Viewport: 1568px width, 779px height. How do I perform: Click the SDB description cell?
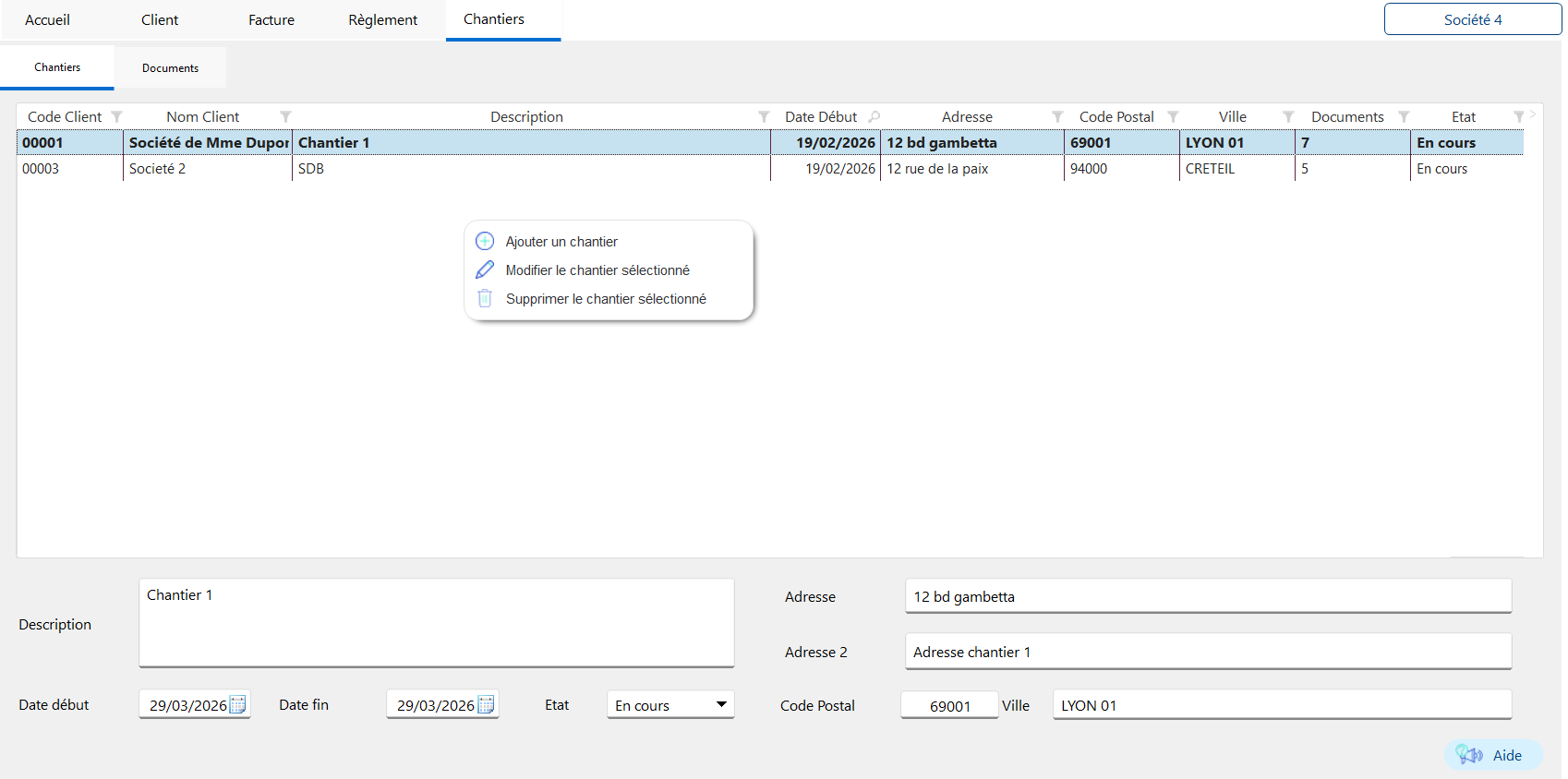pos(531,168)
